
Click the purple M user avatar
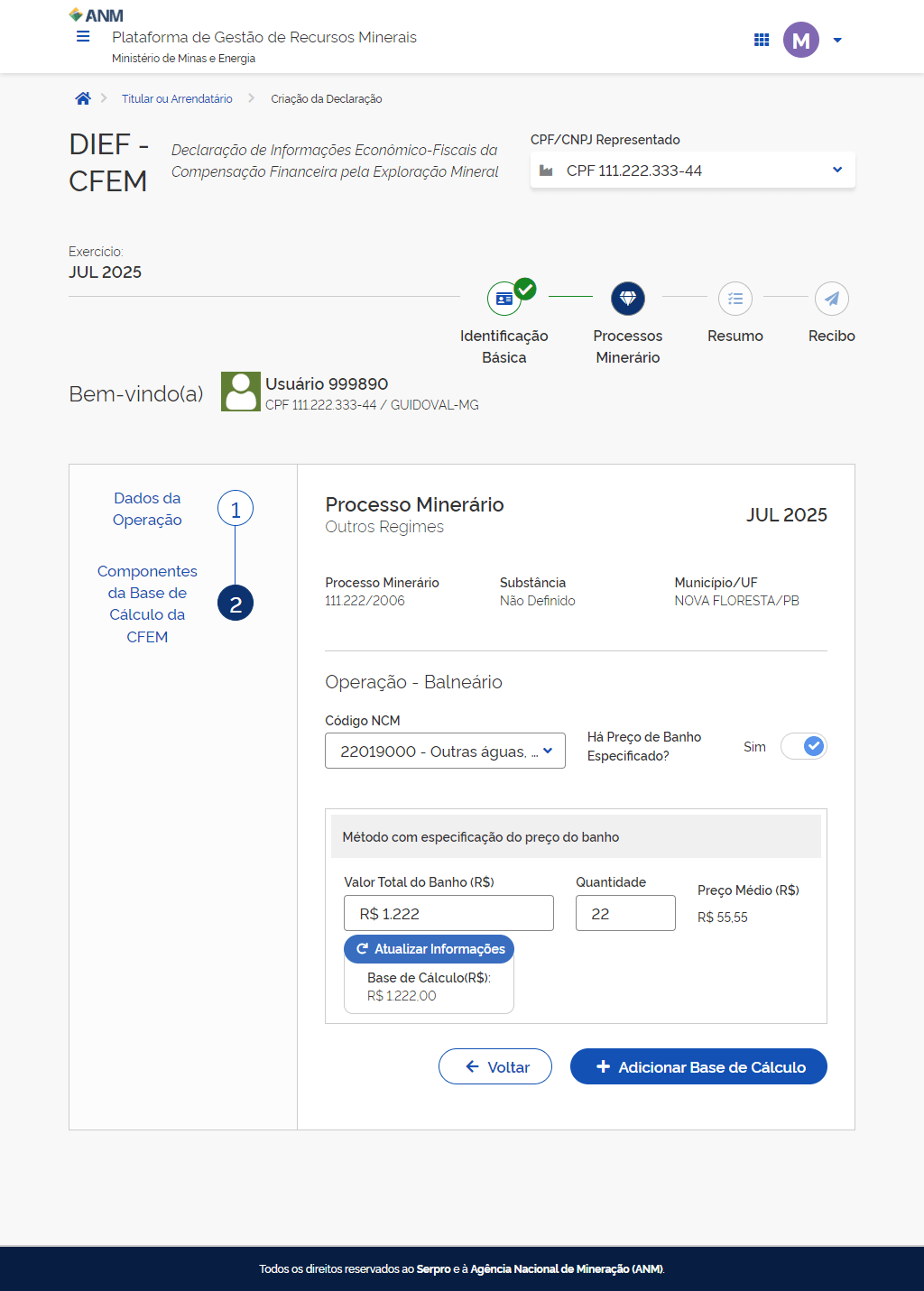800,40
